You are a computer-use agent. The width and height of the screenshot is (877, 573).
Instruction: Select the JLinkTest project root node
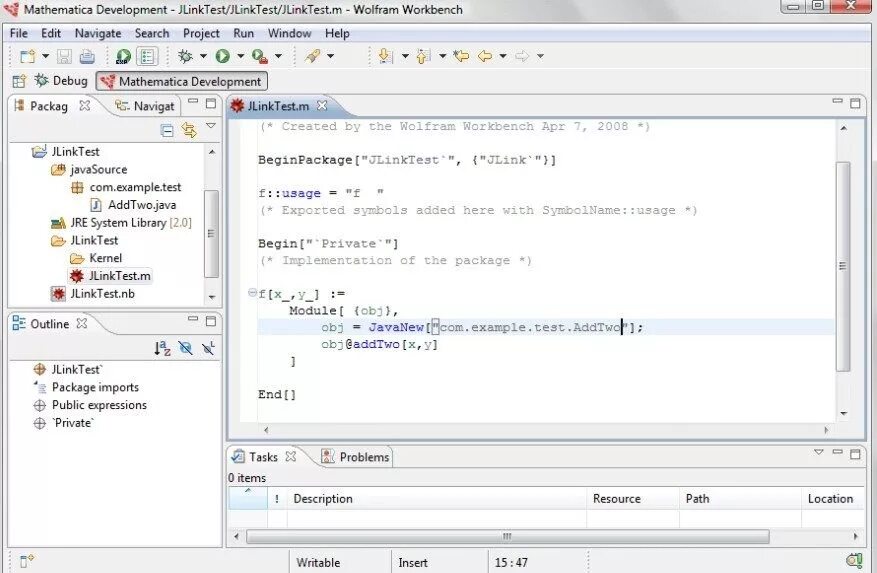tap(65, 152)
